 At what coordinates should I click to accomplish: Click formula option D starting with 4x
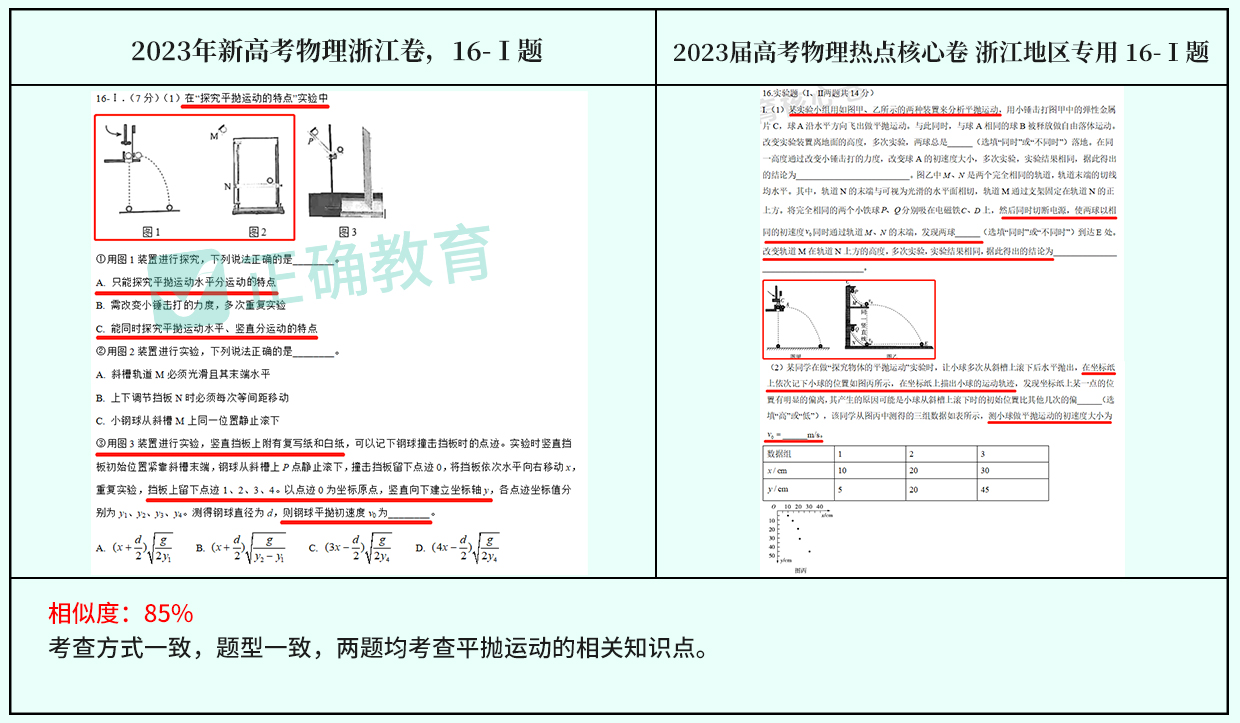click(x=457, y=548)
